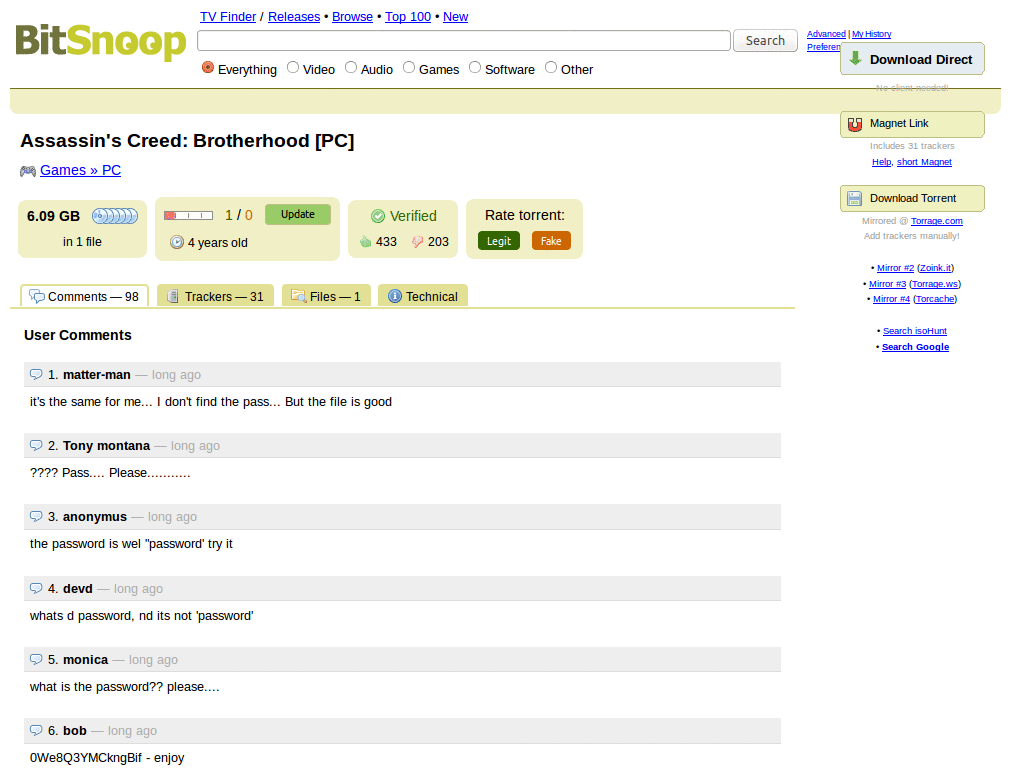The image size is (1024, 768).
Task: Open the New torrents link
Action: [455, 17]
